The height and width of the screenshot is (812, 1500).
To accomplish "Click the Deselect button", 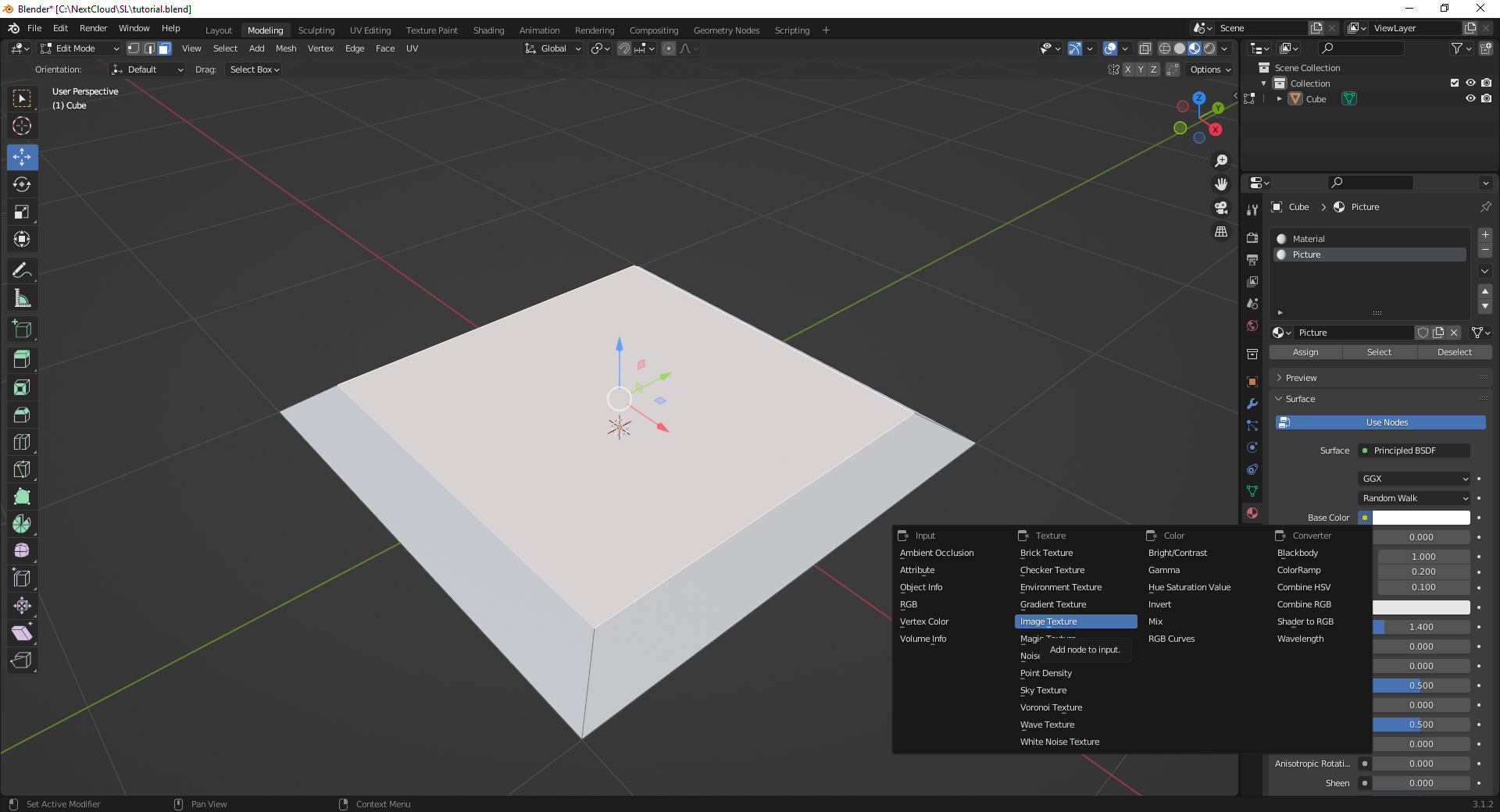I will click(1454, 352).
